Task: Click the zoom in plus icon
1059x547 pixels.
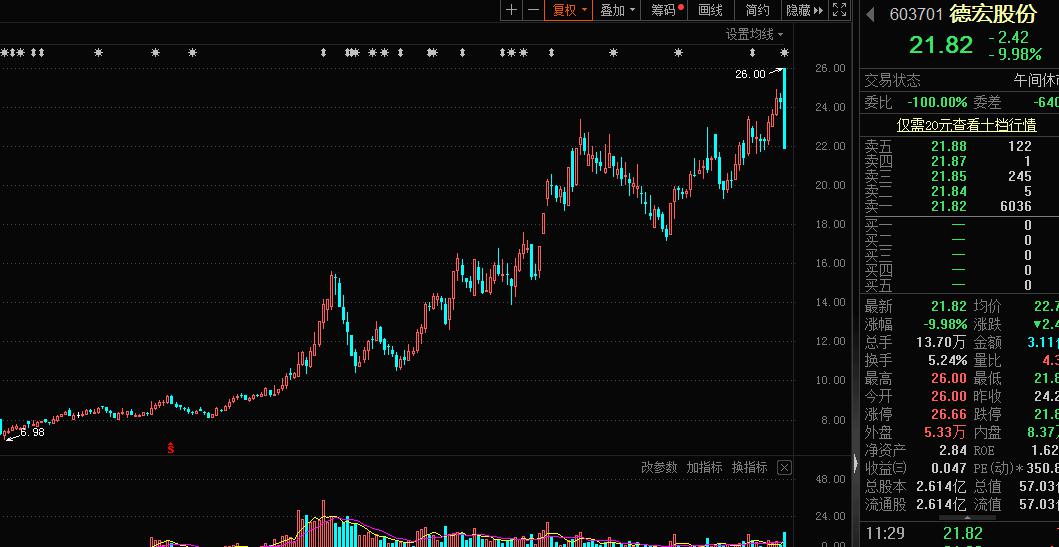Action: click(511, 10)
